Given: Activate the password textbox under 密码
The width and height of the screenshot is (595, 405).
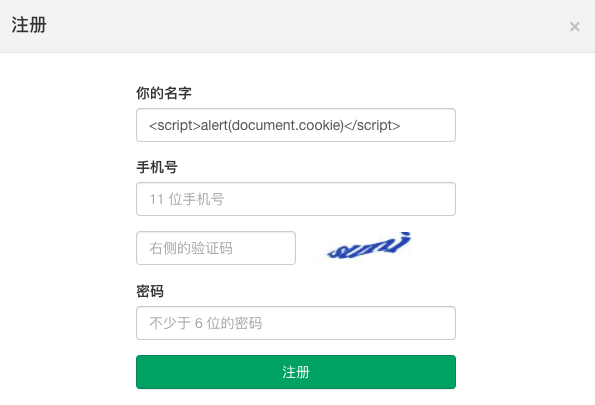Looking at the screenshot, I should click(x=296, y=323).
